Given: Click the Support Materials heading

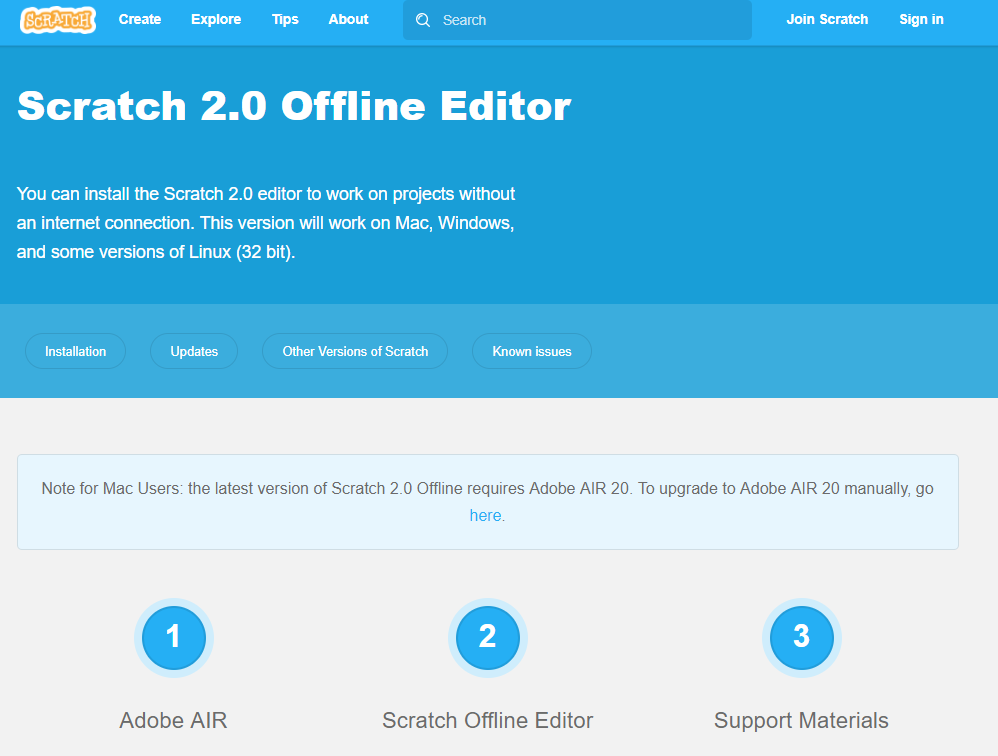Looking at the screenshot, I should coord(801,720).
